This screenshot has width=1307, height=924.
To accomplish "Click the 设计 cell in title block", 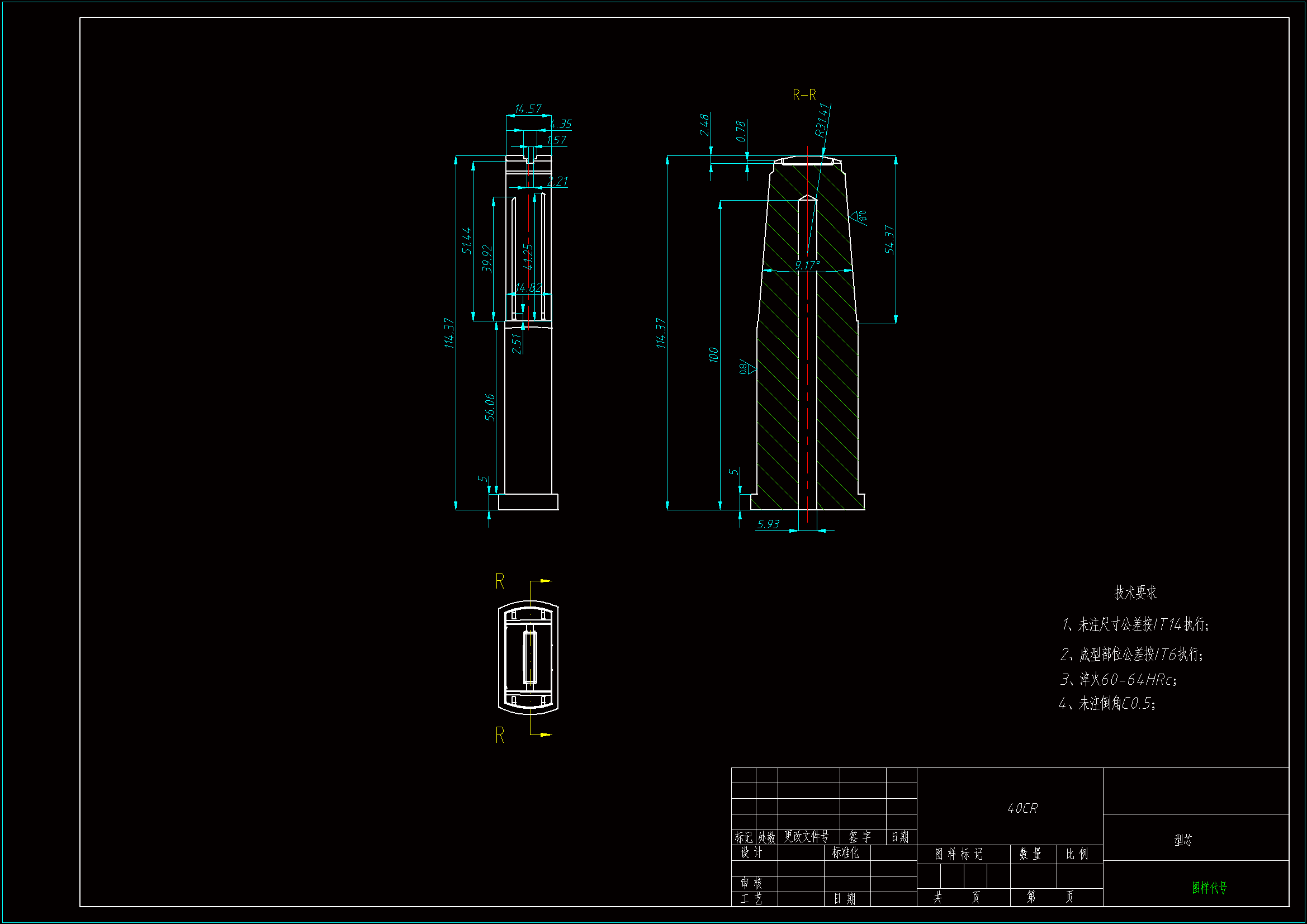I will [751, 852].
